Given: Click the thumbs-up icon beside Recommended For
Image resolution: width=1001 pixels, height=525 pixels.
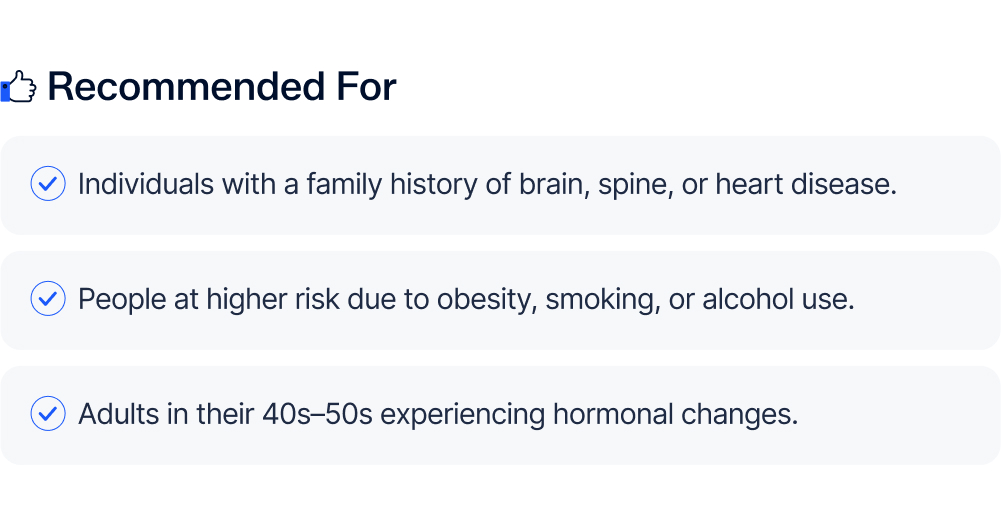Looking at the screenshot, I should (19, 88).
